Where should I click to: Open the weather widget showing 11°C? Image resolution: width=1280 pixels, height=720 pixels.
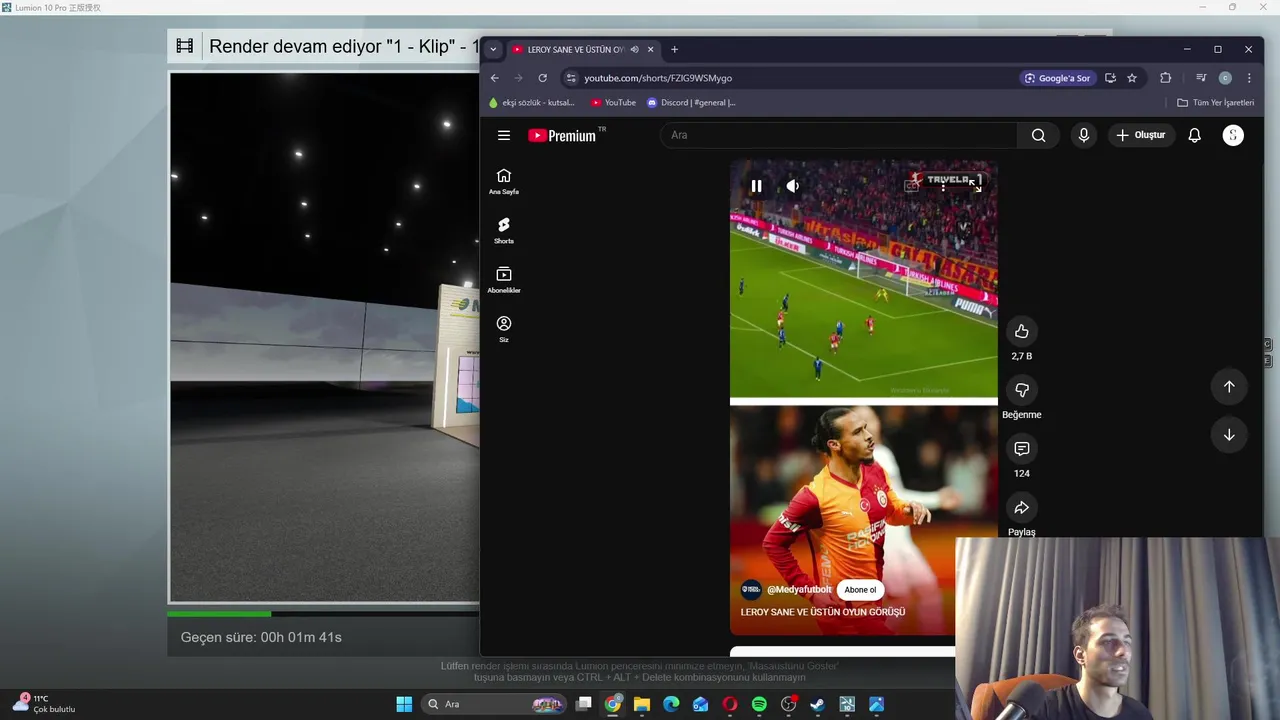[45, 704]
